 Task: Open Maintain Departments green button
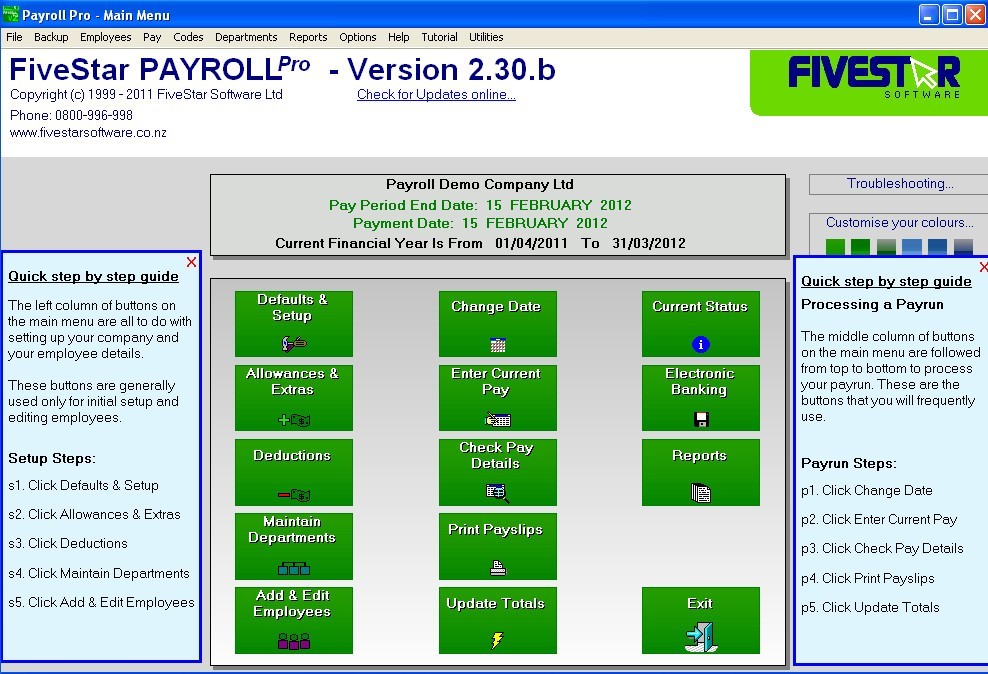[294, 546]
